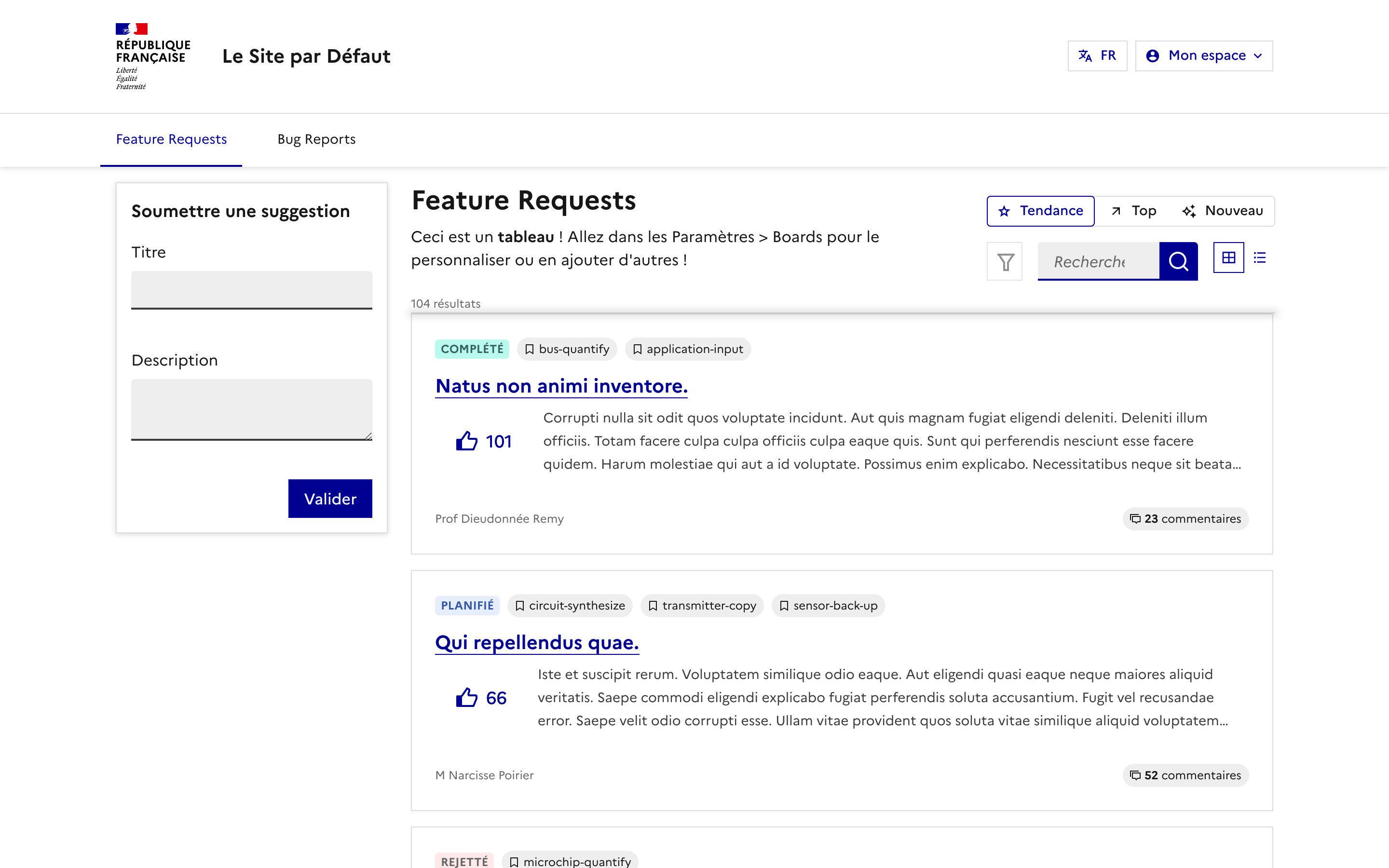Click the République Française logo
This screenshot has width=1389, height=868.
(x=152, y=55)
